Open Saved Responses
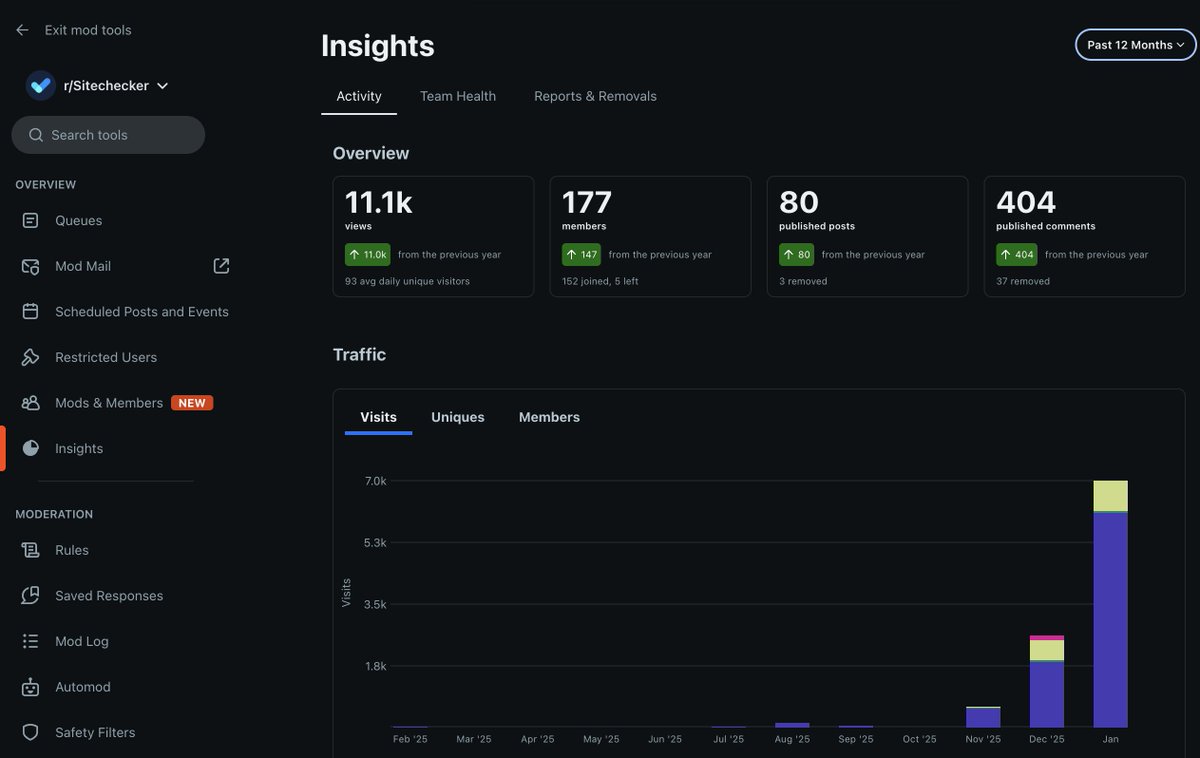 [x=108, y=594]
